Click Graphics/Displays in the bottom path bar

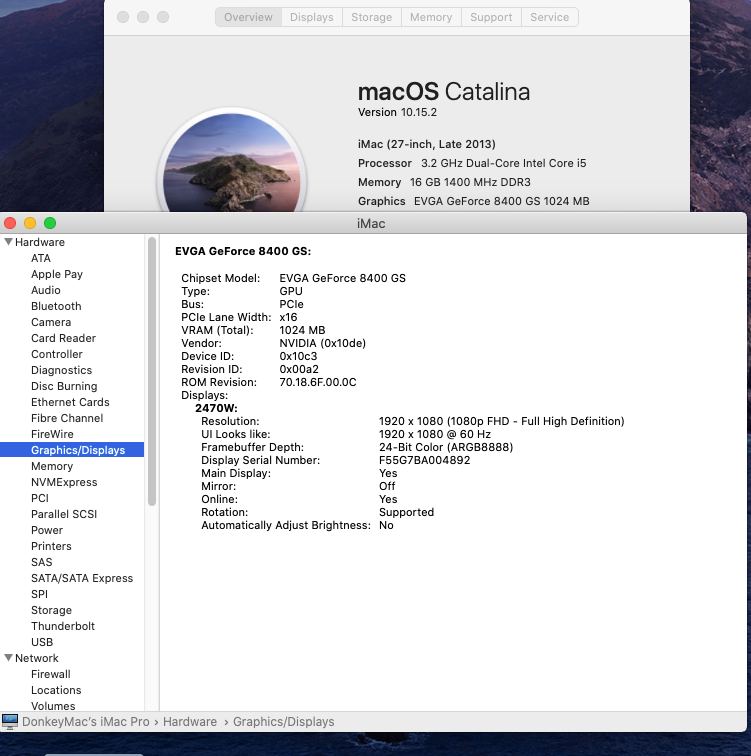tap(284, 722)
